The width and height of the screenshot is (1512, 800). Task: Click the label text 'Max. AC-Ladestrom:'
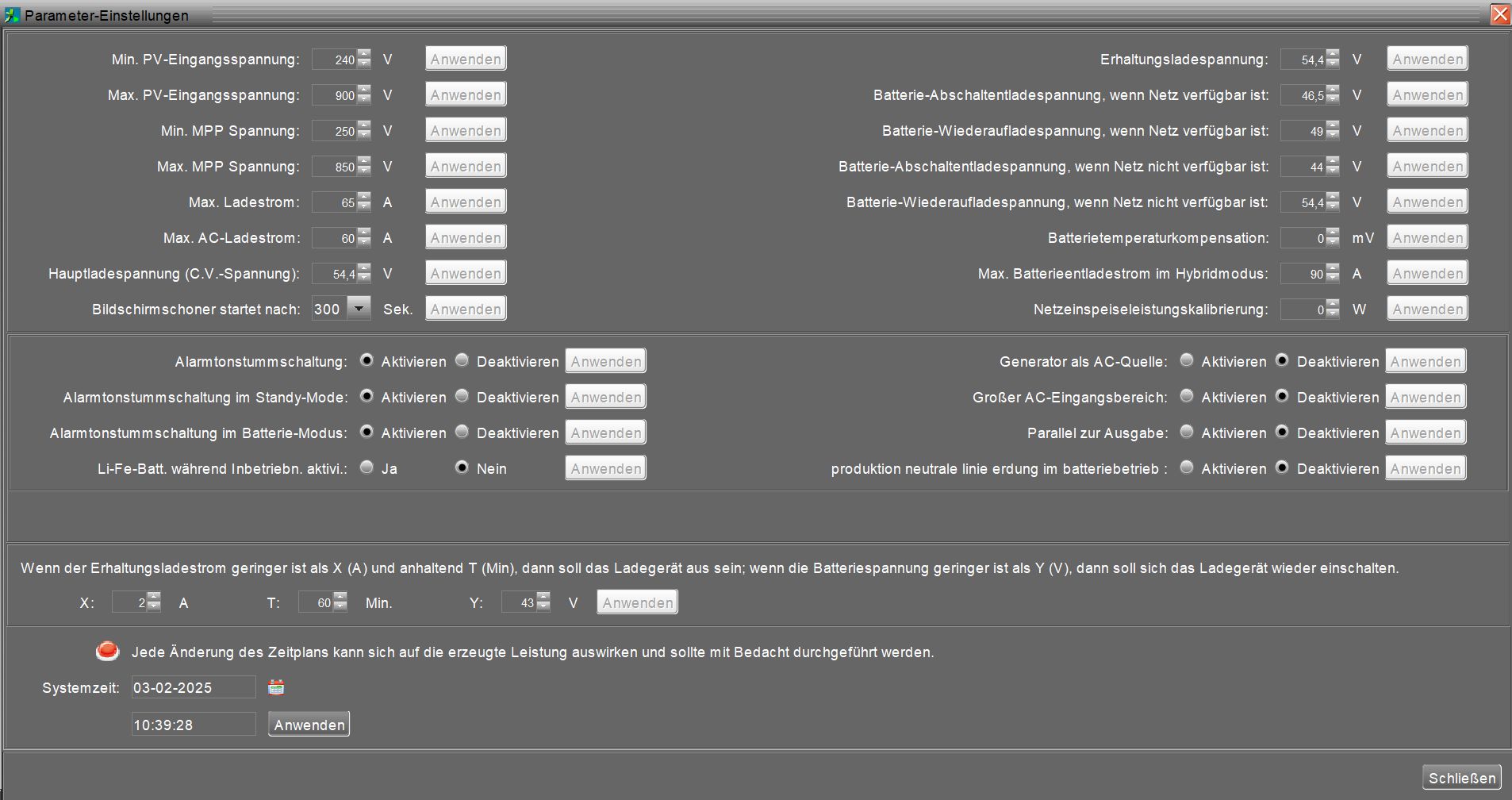point(232,238)
